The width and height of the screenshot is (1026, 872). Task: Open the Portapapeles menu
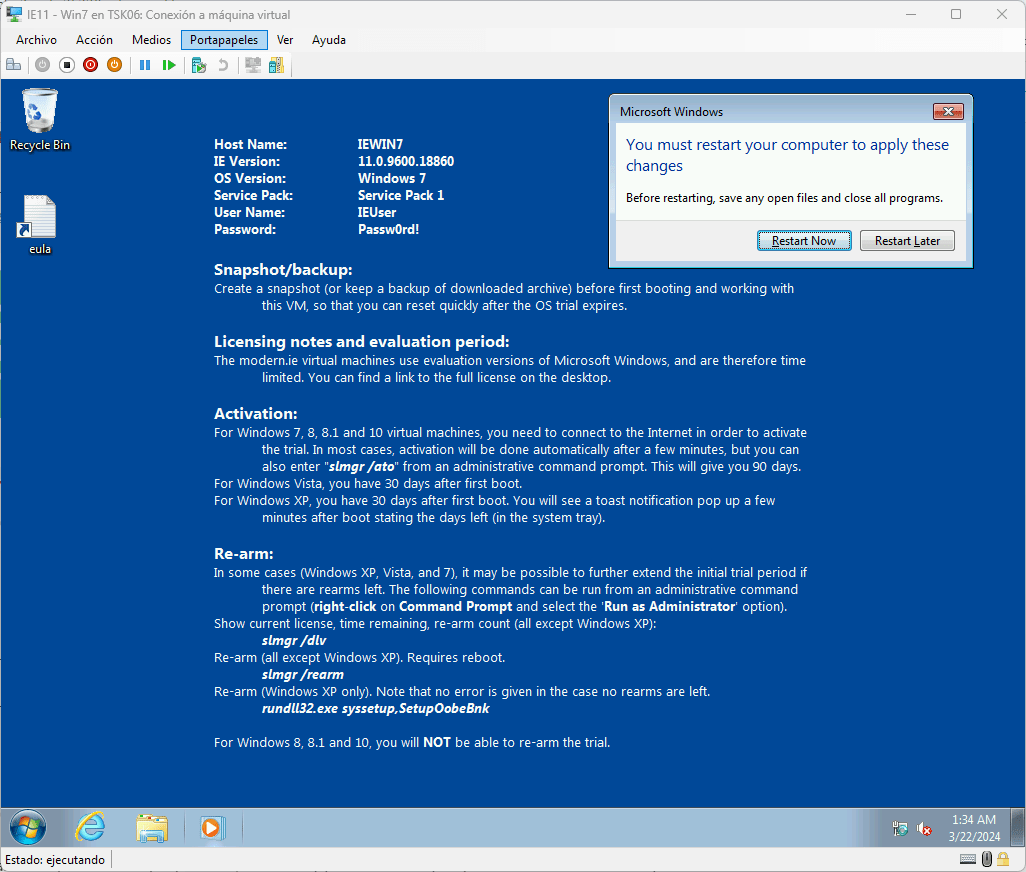(223, 40)
